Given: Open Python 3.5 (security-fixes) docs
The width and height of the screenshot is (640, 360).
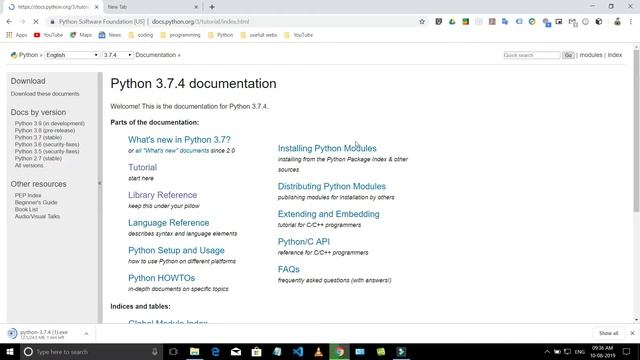Looking at the screenshot, I should [47, 151].
